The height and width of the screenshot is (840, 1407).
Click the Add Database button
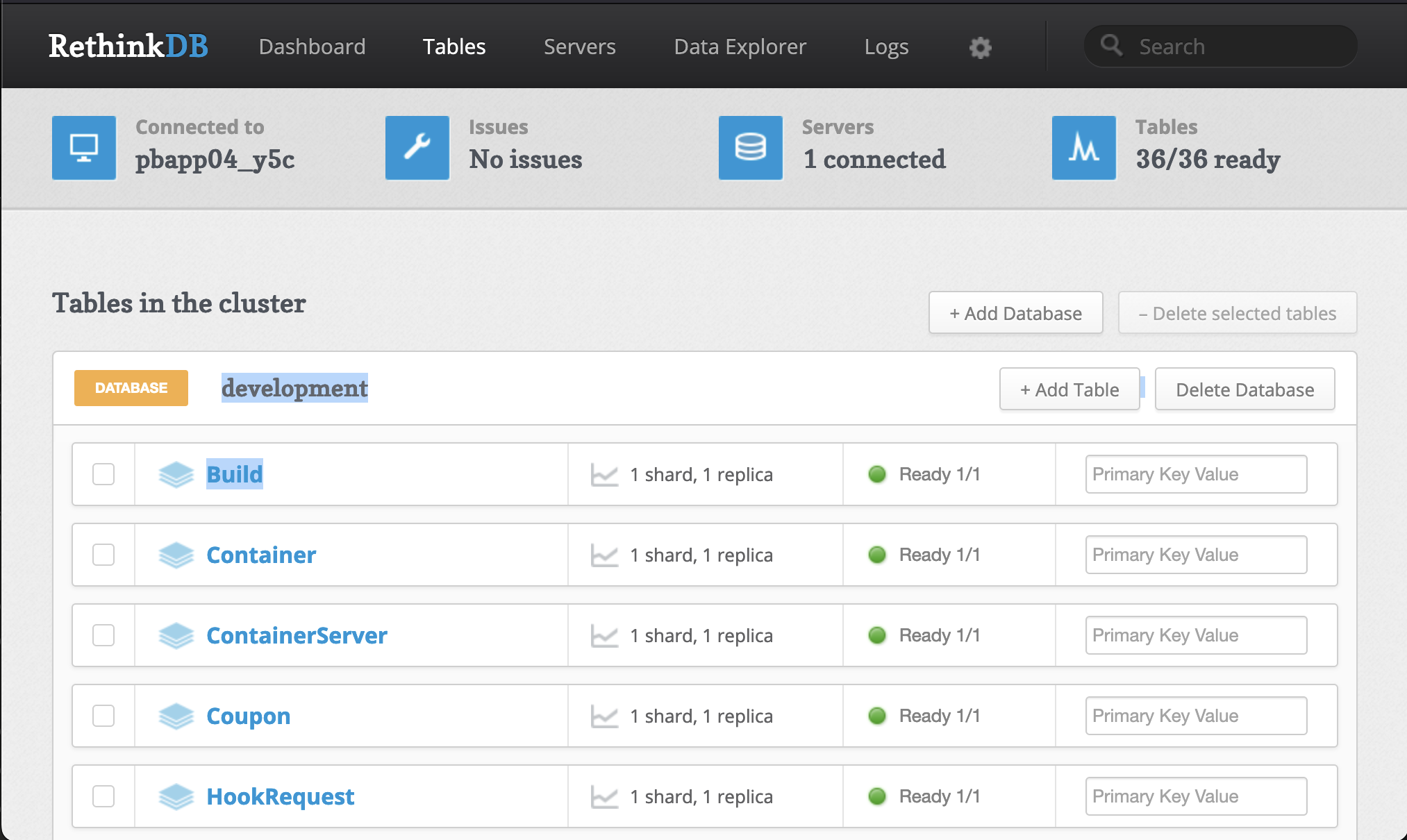point(1014,313)
